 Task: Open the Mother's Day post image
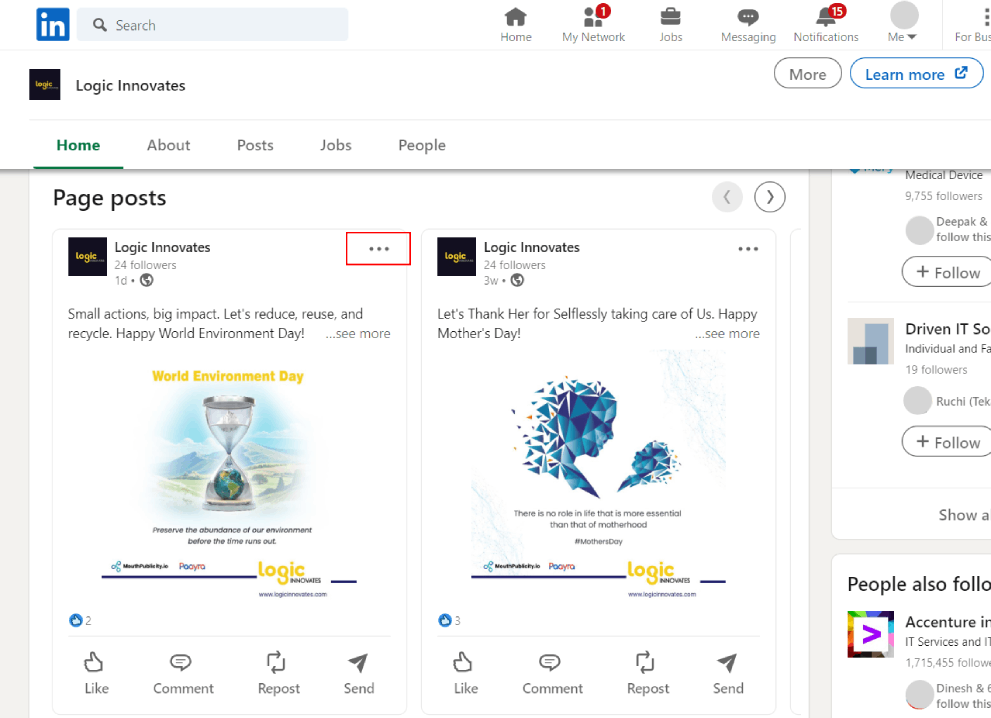pyautogui.click(x=599, y=477)
